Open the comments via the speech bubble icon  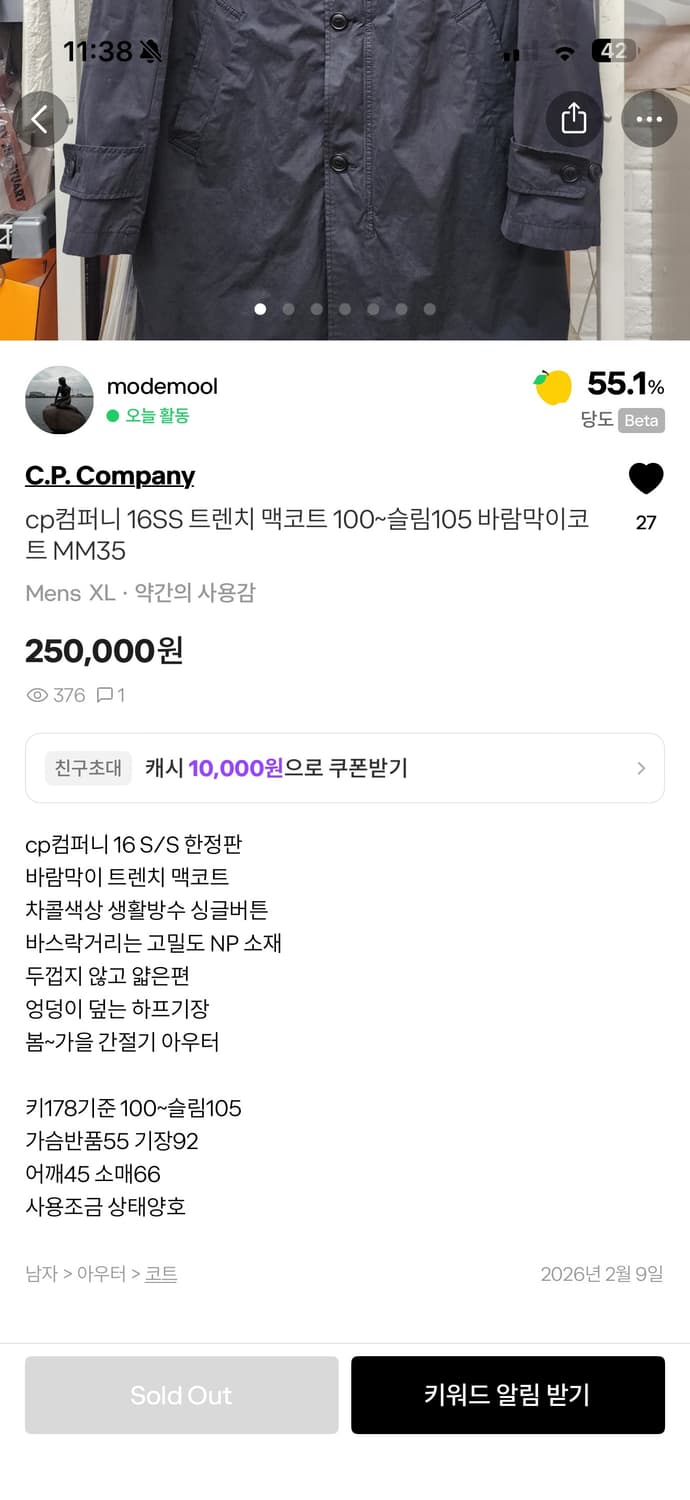click(x=105, y=695)
